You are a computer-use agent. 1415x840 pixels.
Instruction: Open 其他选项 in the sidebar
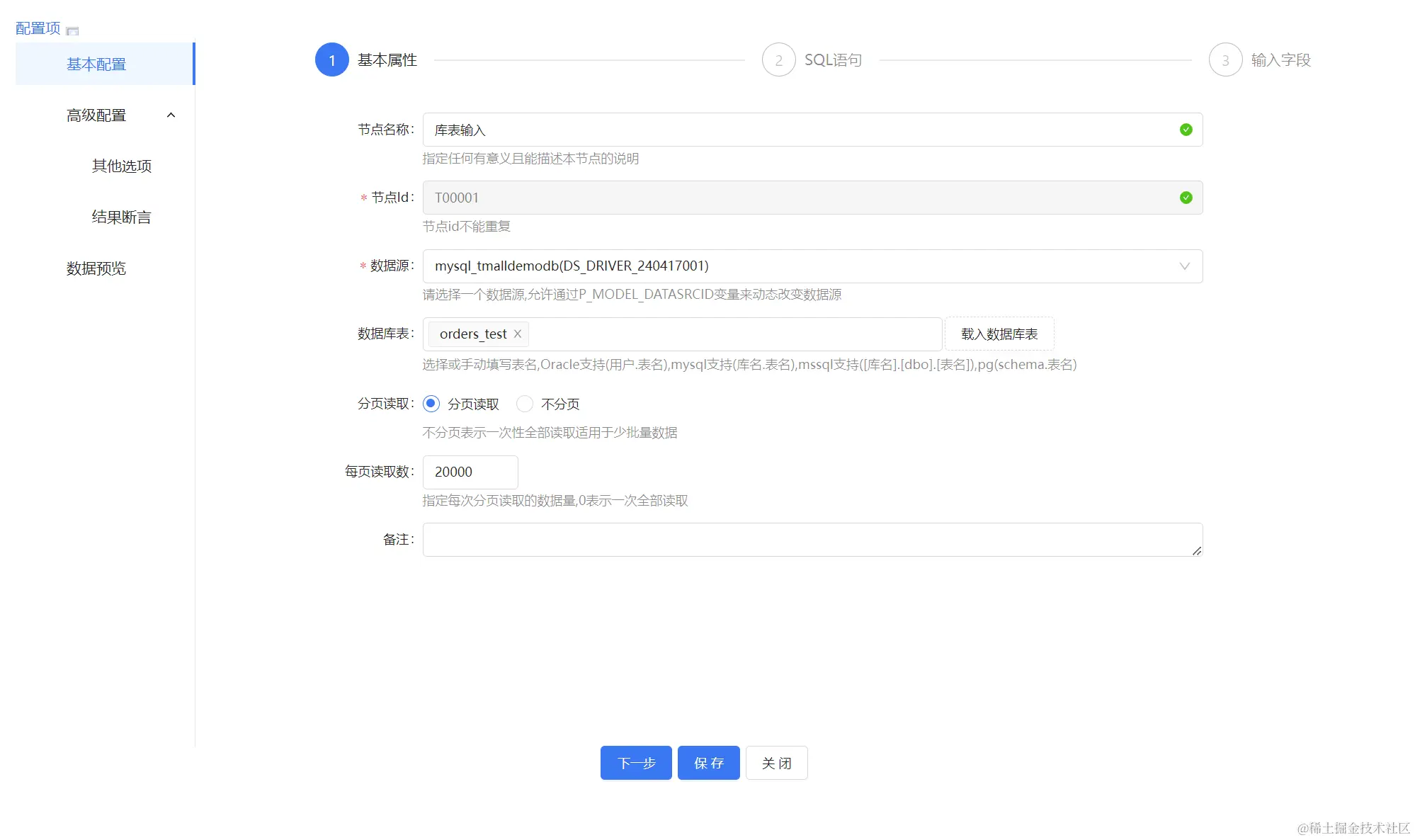(121, 166)
